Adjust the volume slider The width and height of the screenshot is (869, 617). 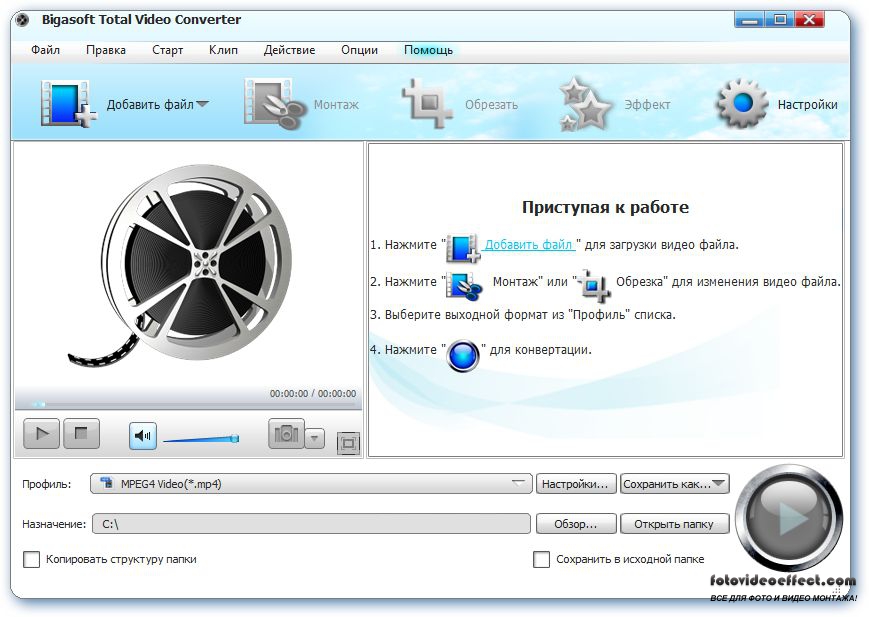[201, 439]
